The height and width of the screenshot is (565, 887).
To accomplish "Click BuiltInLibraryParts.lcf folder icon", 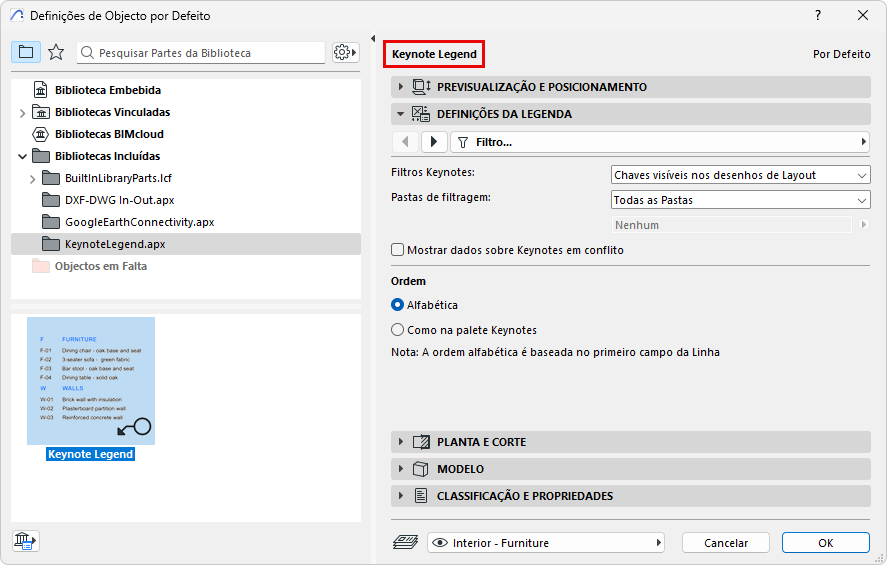I will tap(51, 178).
